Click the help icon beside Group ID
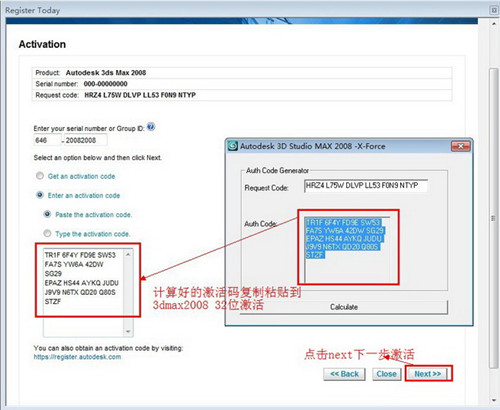 (151, 127)
